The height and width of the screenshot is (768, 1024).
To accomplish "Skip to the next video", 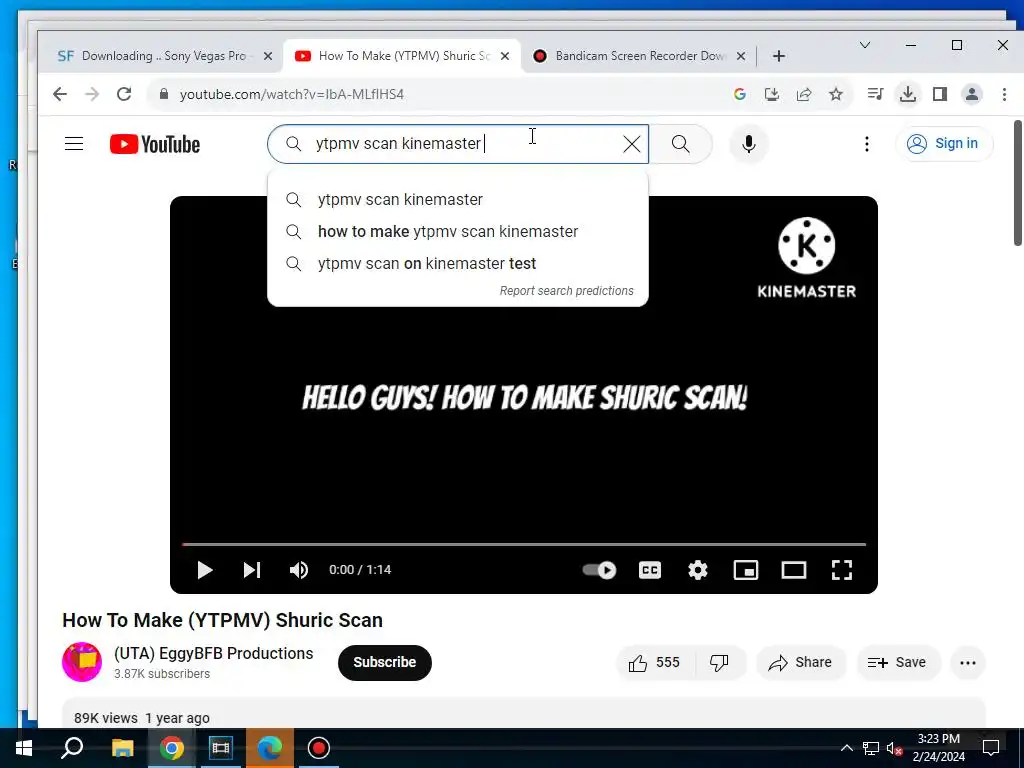I will click(x=251, y=570).
